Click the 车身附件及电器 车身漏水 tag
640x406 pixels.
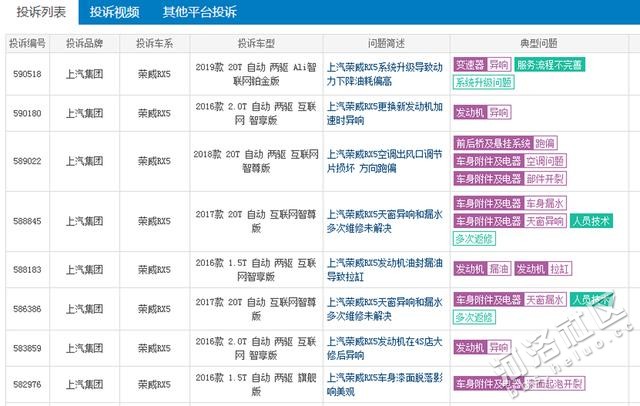pyautogui.click(x=510, y=203)
